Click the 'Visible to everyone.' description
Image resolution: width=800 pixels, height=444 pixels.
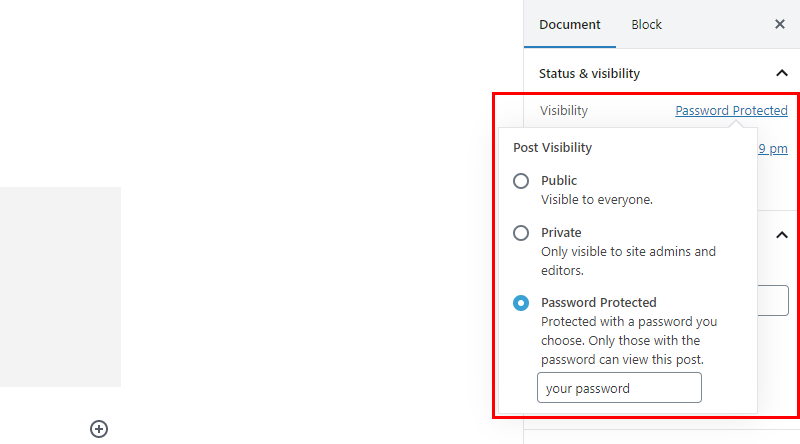coord(597,200)
